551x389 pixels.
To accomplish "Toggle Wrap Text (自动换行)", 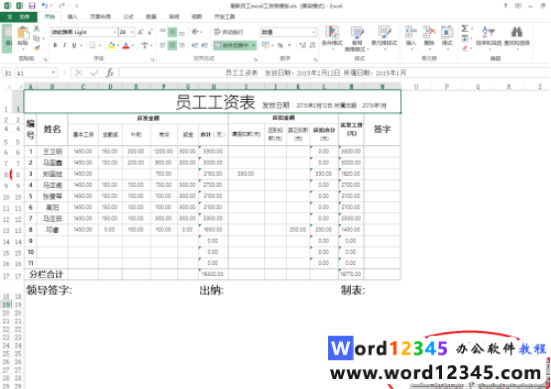I will [229, 32].
